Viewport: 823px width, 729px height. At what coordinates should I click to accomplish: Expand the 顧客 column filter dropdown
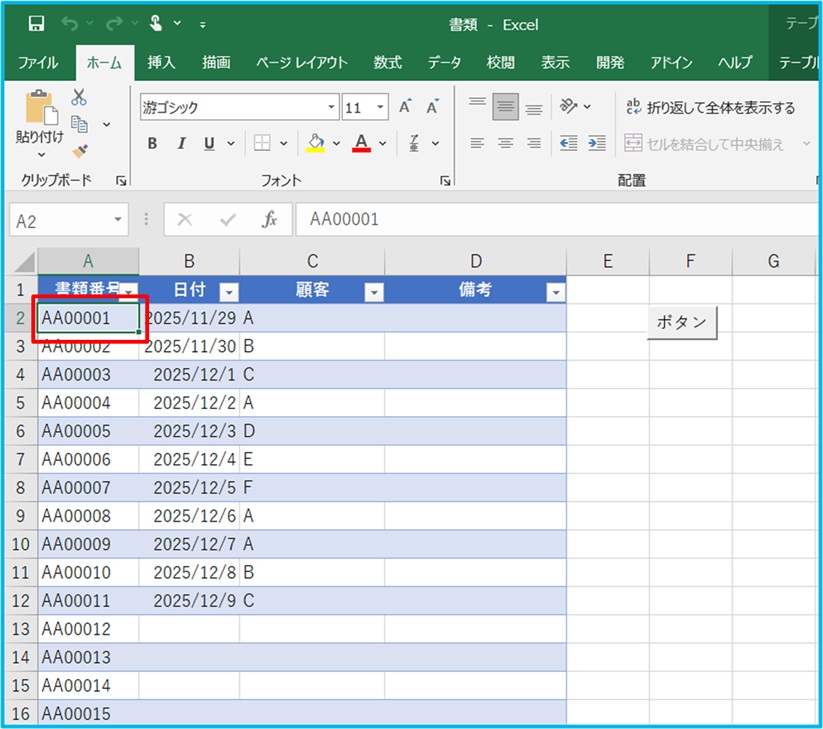[374, 292]
